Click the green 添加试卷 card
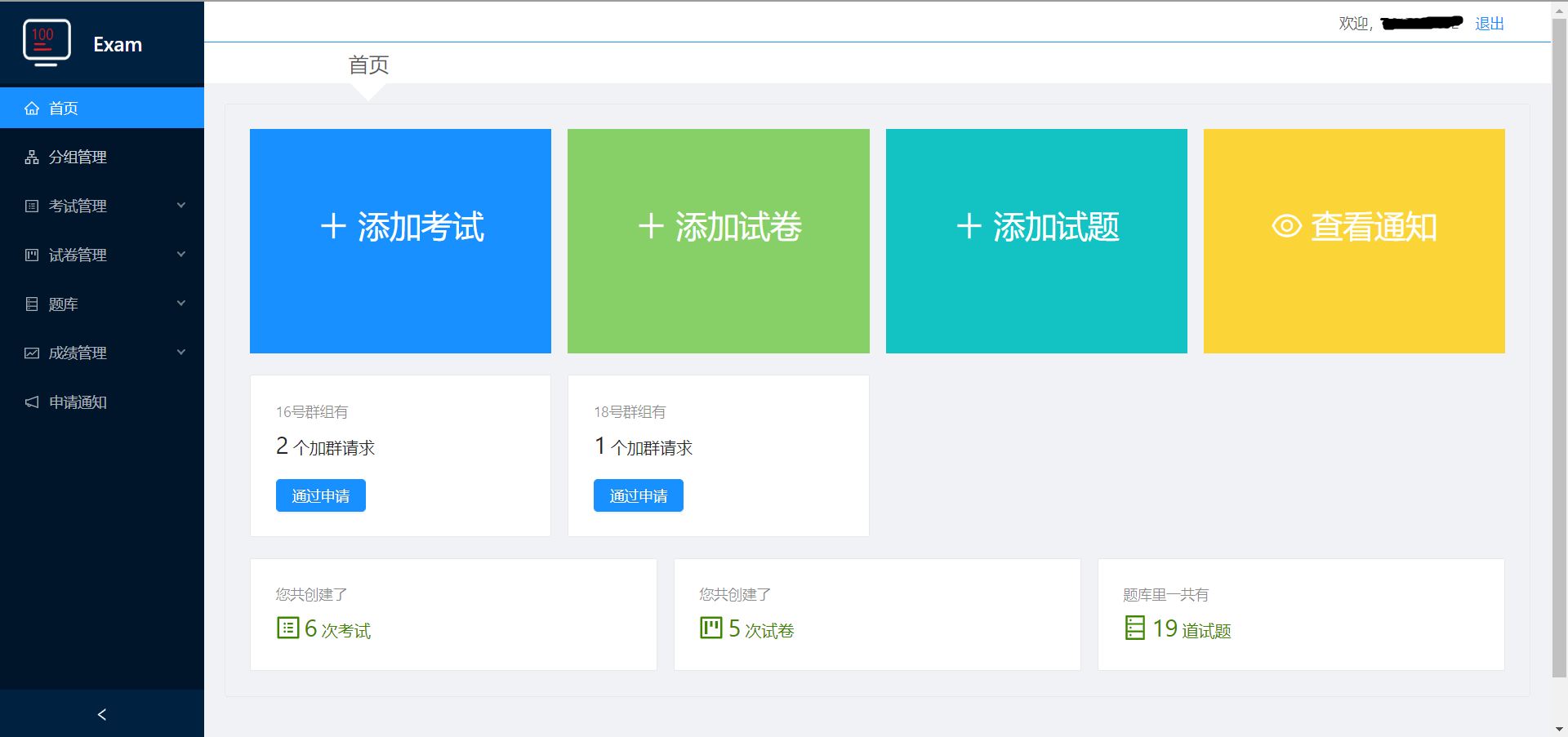1568x737 pixels. [x=719, y=241]
